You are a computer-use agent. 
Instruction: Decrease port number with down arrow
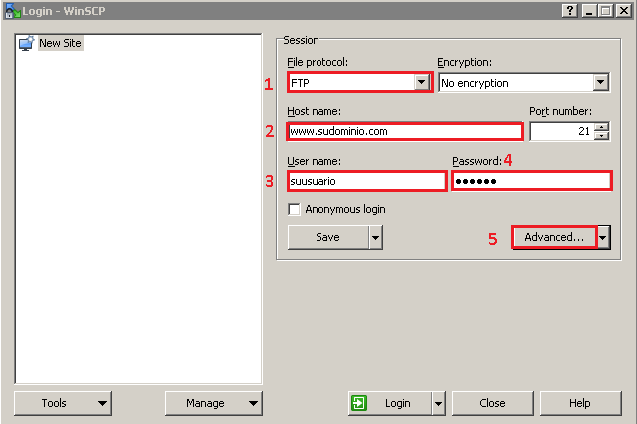pos(601,136)
